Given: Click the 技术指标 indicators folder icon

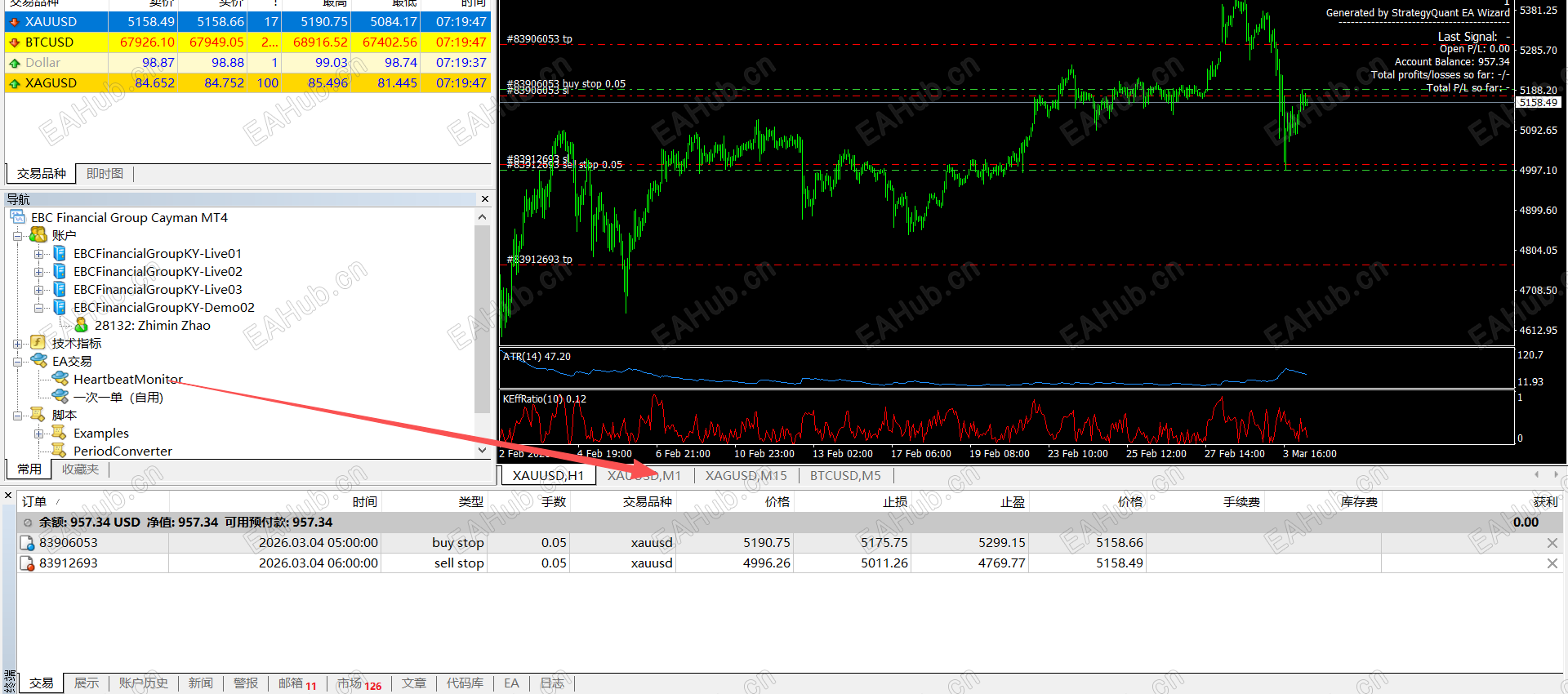Looking at the screenshot, I should (38, 343).
